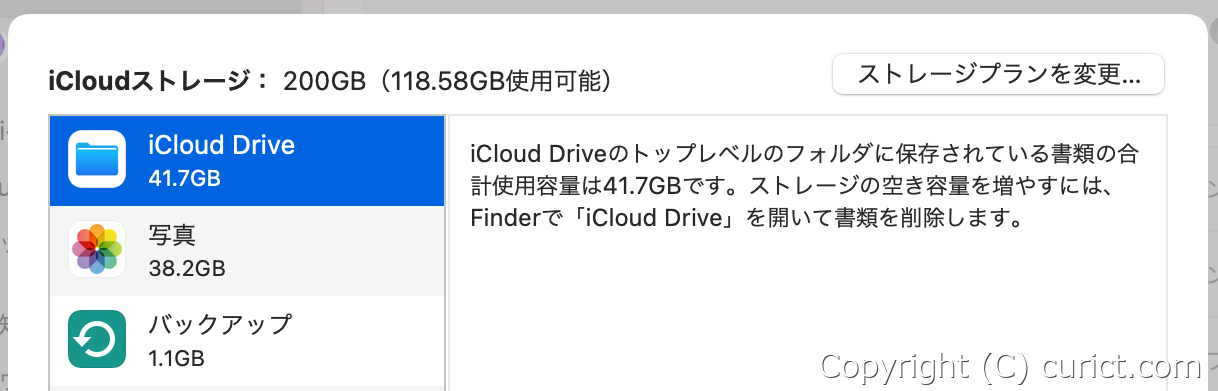Click the バックアップ label text
The width and height of the screenshot is (1218, 391).
pyautogui.click(x=220, y=325)
